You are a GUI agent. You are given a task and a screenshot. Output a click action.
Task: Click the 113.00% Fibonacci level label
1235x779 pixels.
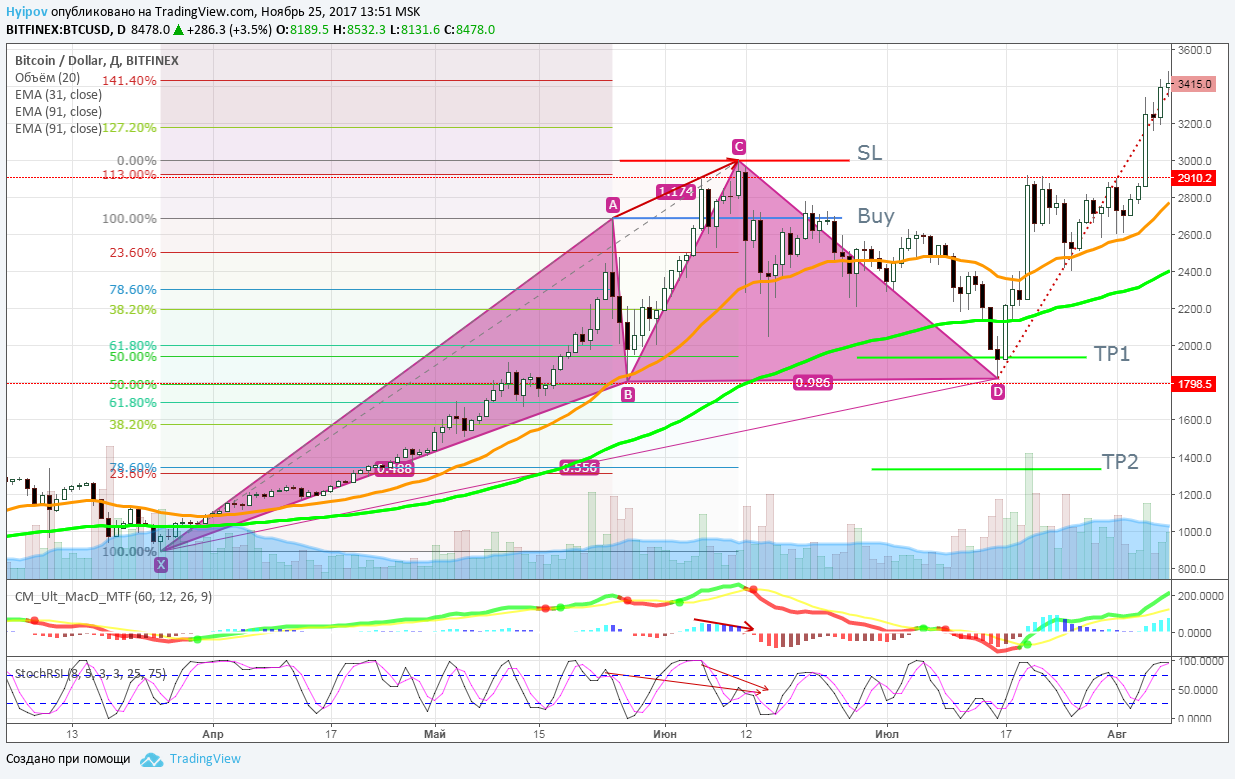[x=130, y=175]
